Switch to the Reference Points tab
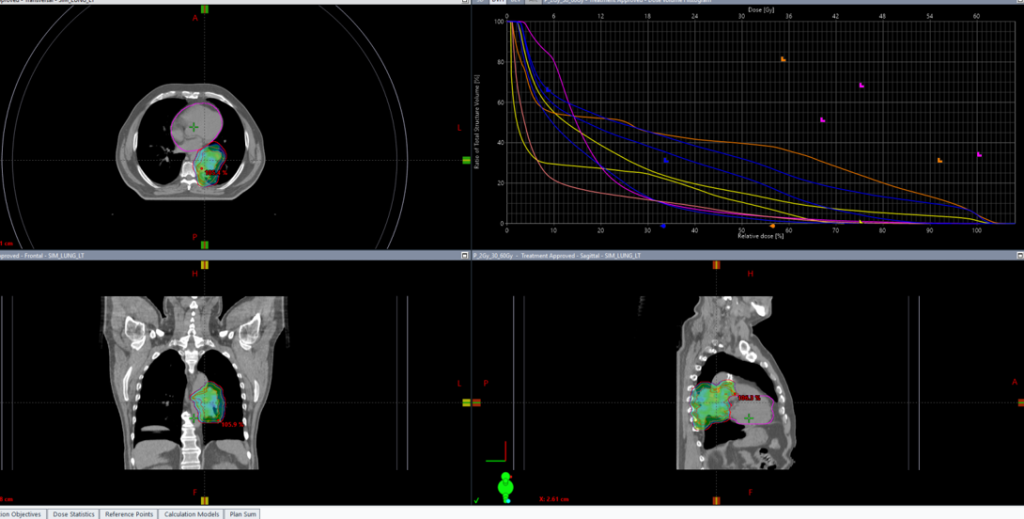1024x519 pixels. [129, 513]
